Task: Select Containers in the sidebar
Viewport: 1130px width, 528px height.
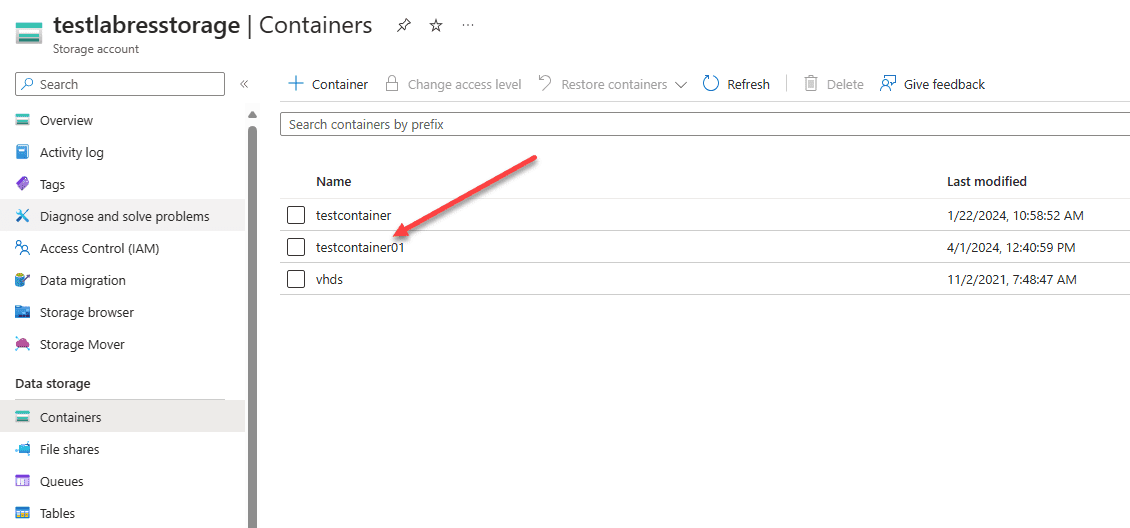Action: tap(71, 417)
